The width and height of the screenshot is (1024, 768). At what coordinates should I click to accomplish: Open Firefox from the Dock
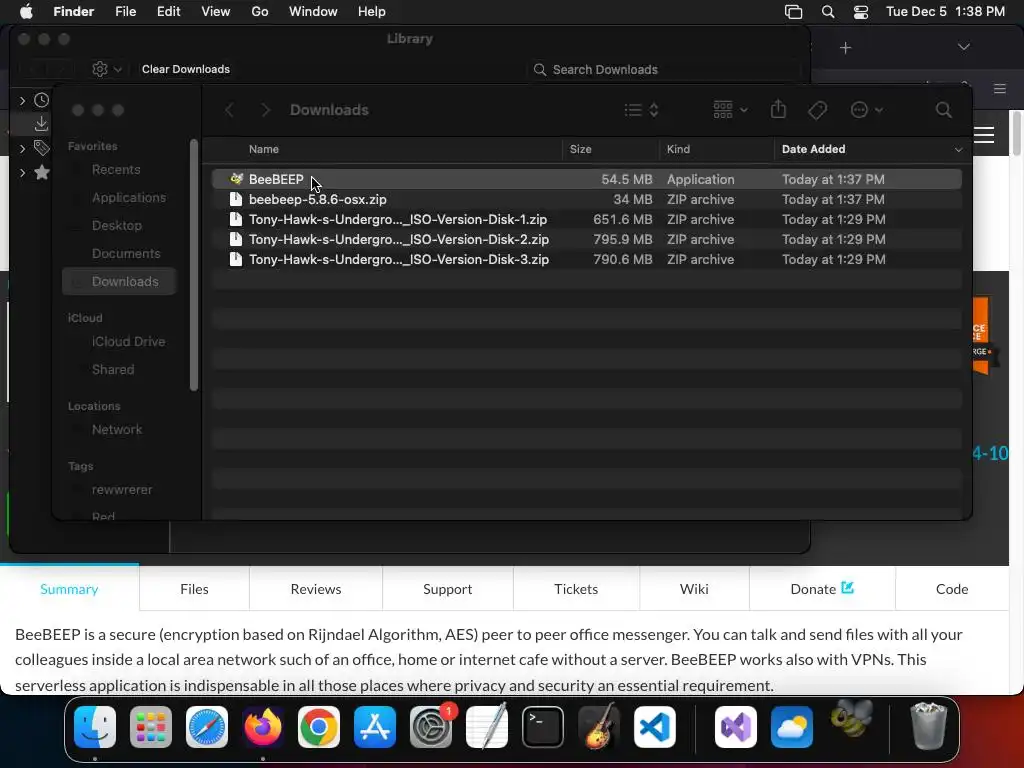(x=263, y=727)
